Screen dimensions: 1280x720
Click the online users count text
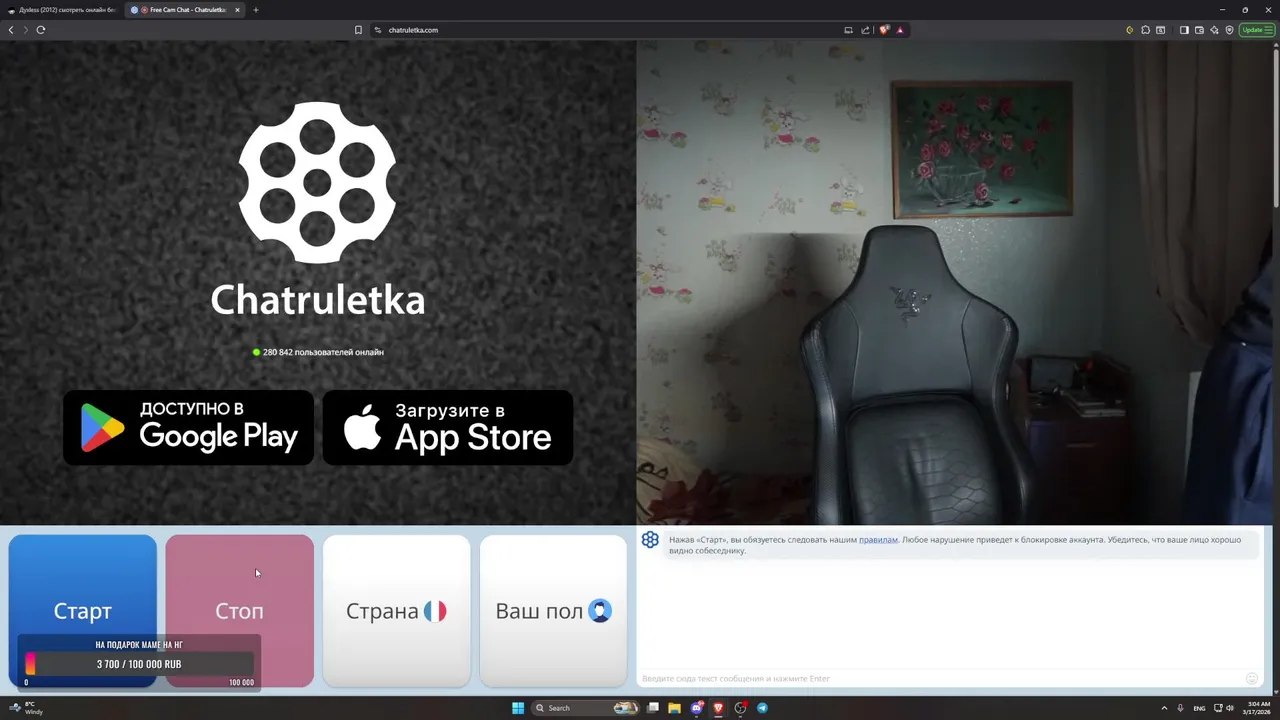[x=323, y=352]
